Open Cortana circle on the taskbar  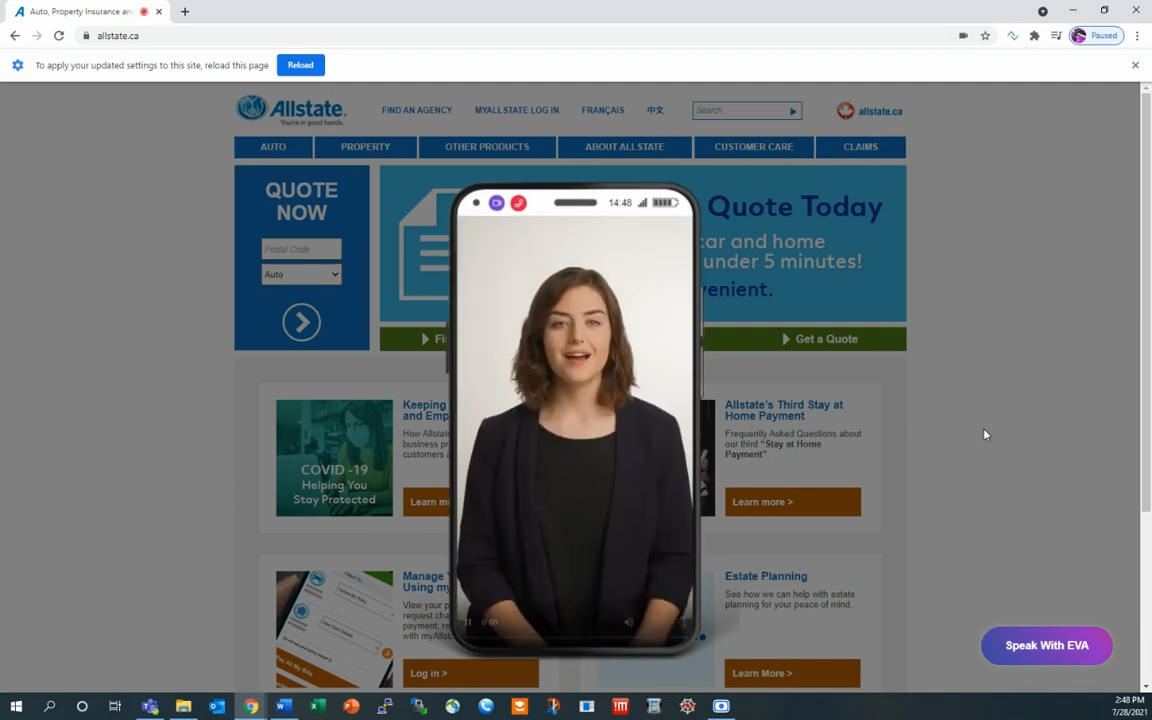point(82,706)
